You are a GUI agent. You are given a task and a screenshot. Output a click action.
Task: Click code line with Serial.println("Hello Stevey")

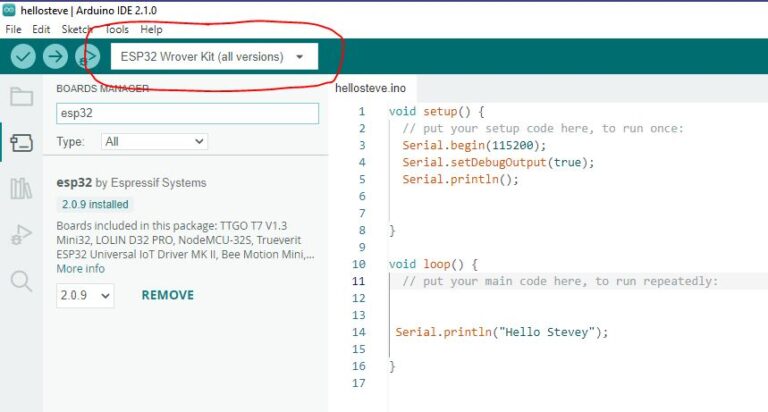point(501,332)
